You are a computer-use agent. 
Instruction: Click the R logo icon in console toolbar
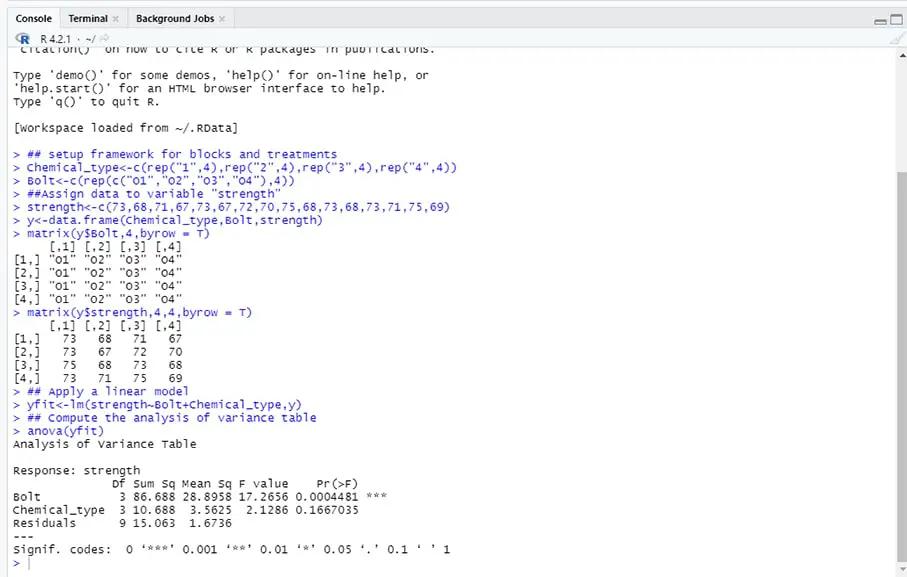pos(23,37)
